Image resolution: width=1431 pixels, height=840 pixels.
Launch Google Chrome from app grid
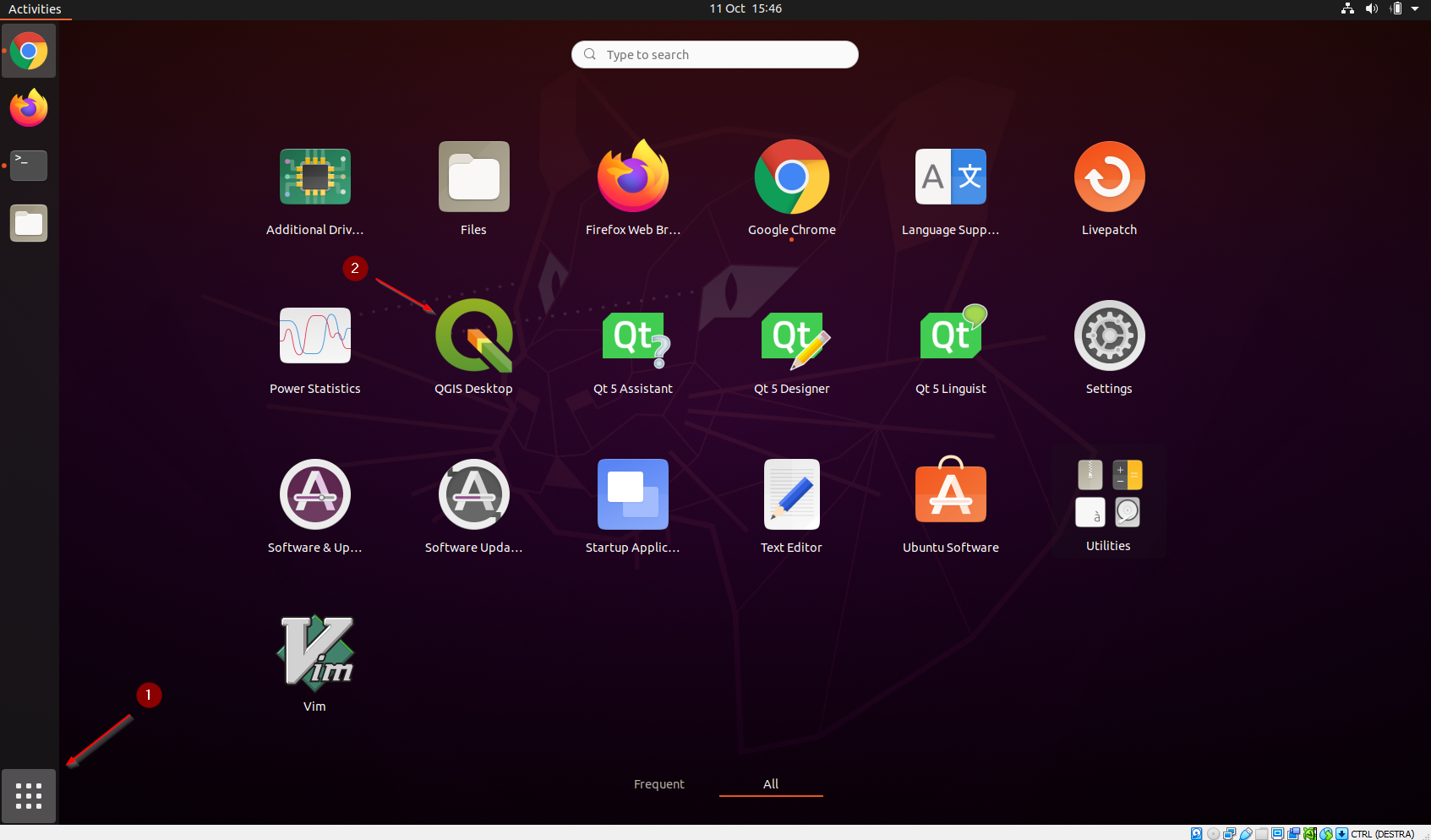[x=791, y=177]
